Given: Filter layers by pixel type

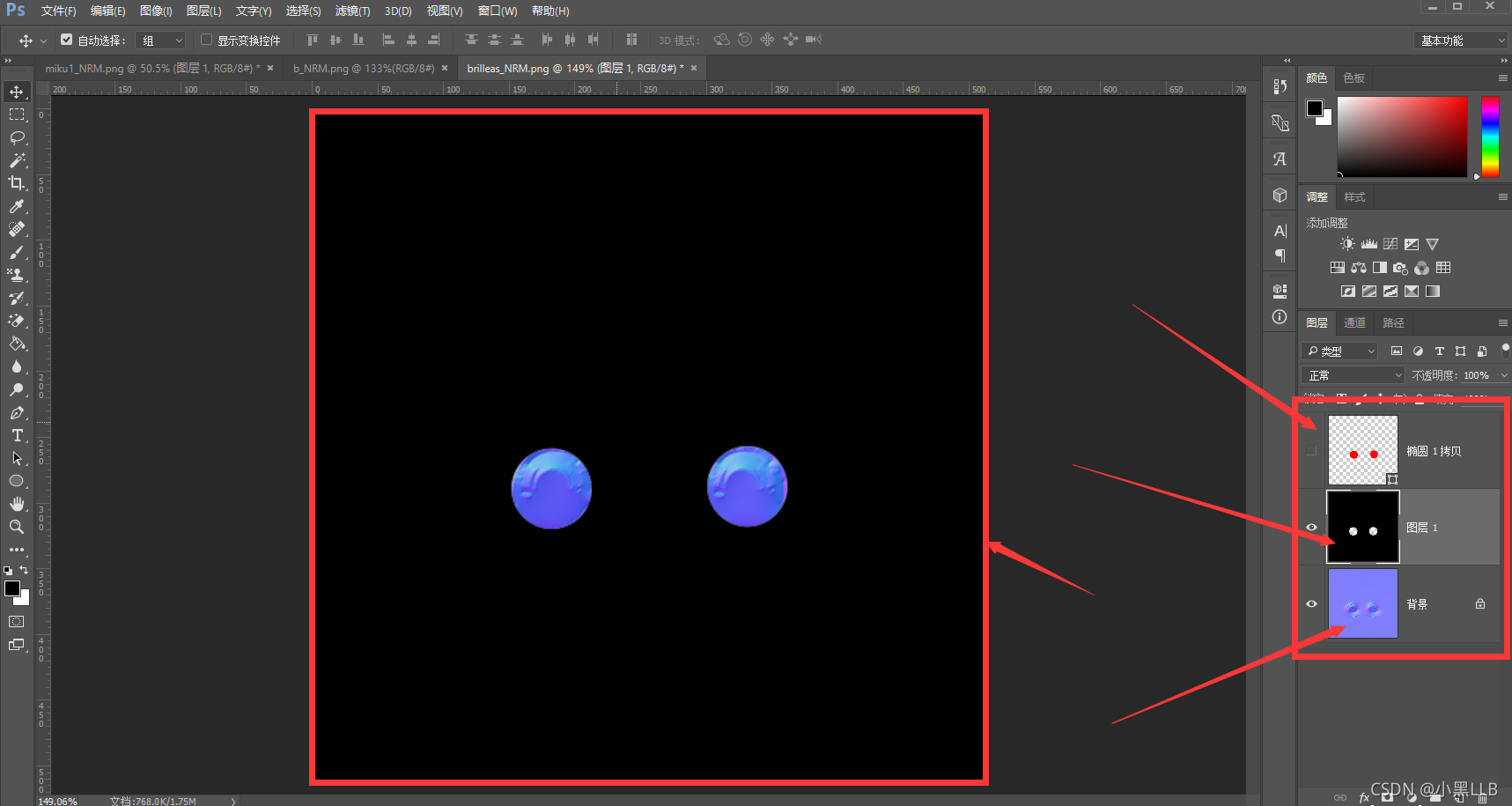Looking at the screenshot, I should [1397, 351].
